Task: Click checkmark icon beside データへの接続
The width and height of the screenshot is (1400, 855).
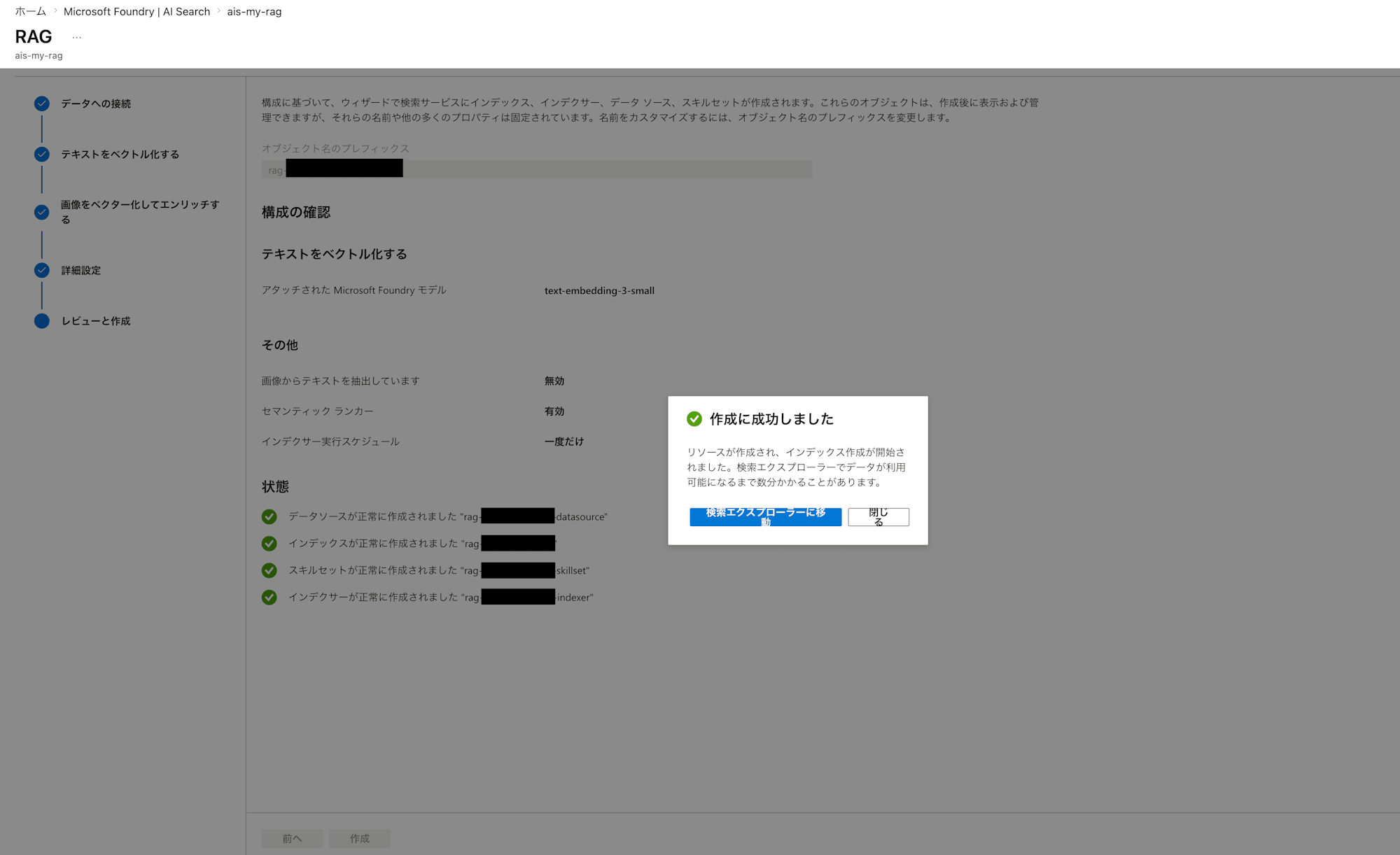Action: coord(42,104)
